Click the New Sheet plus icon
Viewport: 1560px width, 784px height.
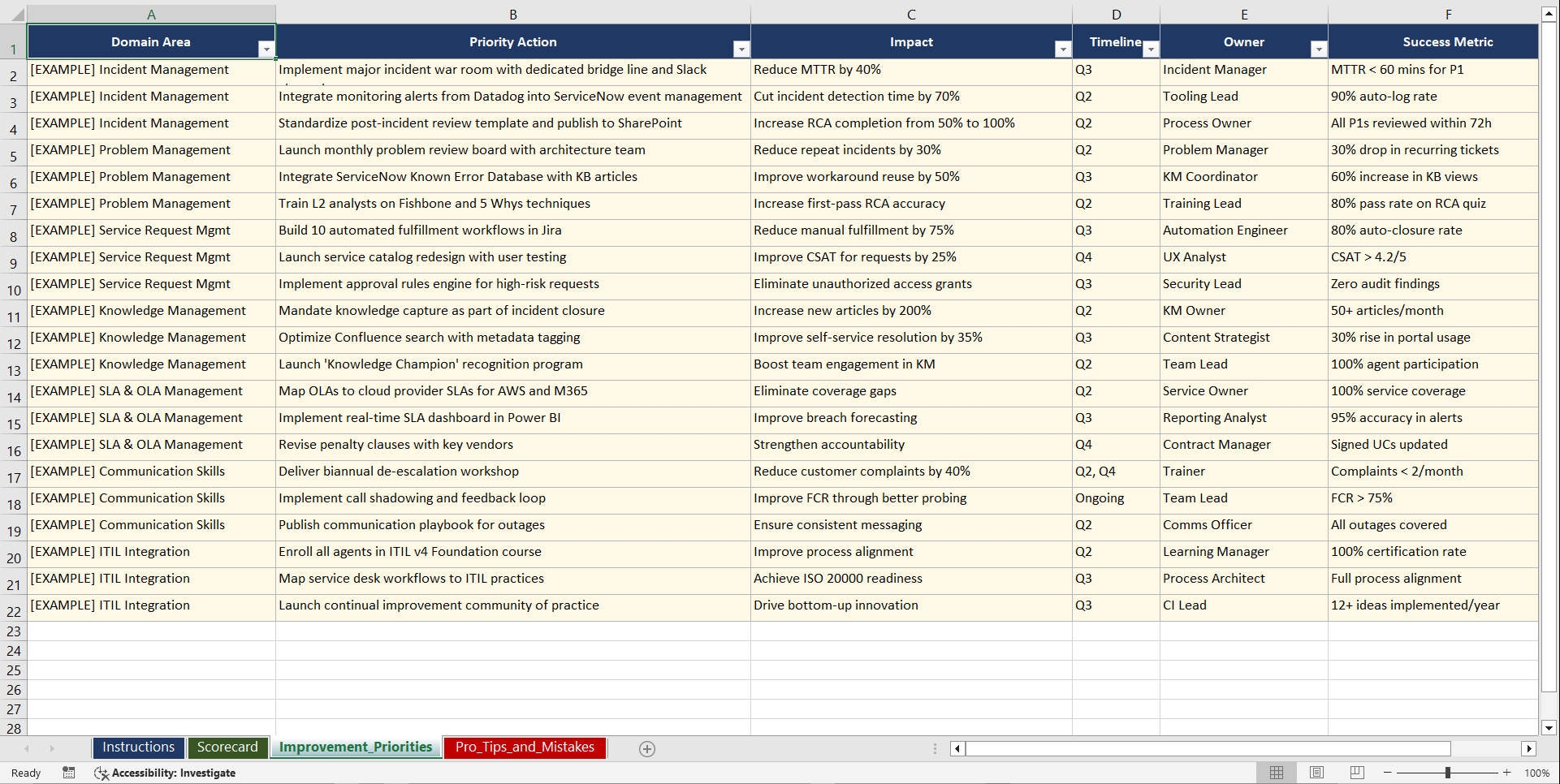click(x=647, y=748)
